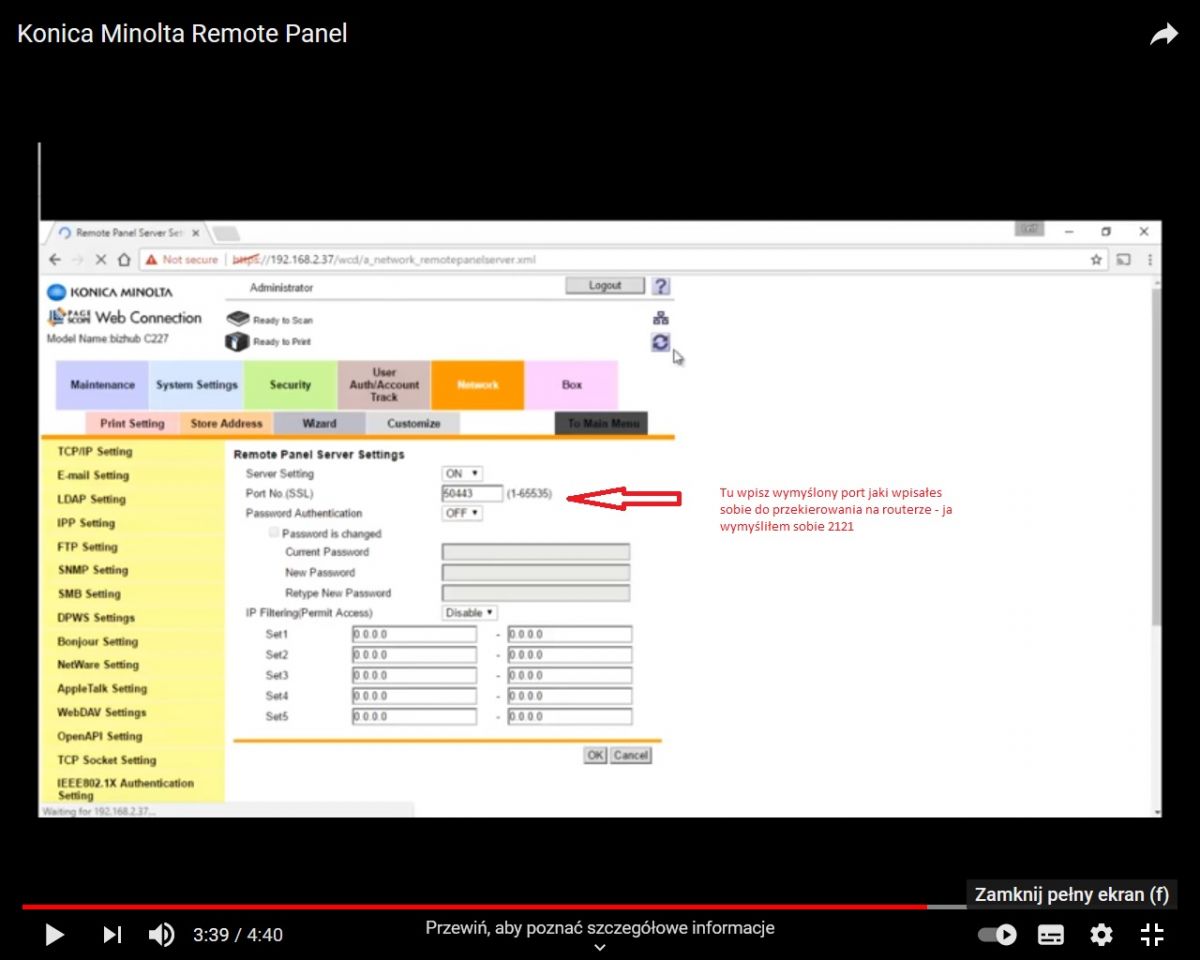Image resolution: width=1200 pixels, height=960 pixels.
Task: Click the browser address bar URL
Action: 385,259
